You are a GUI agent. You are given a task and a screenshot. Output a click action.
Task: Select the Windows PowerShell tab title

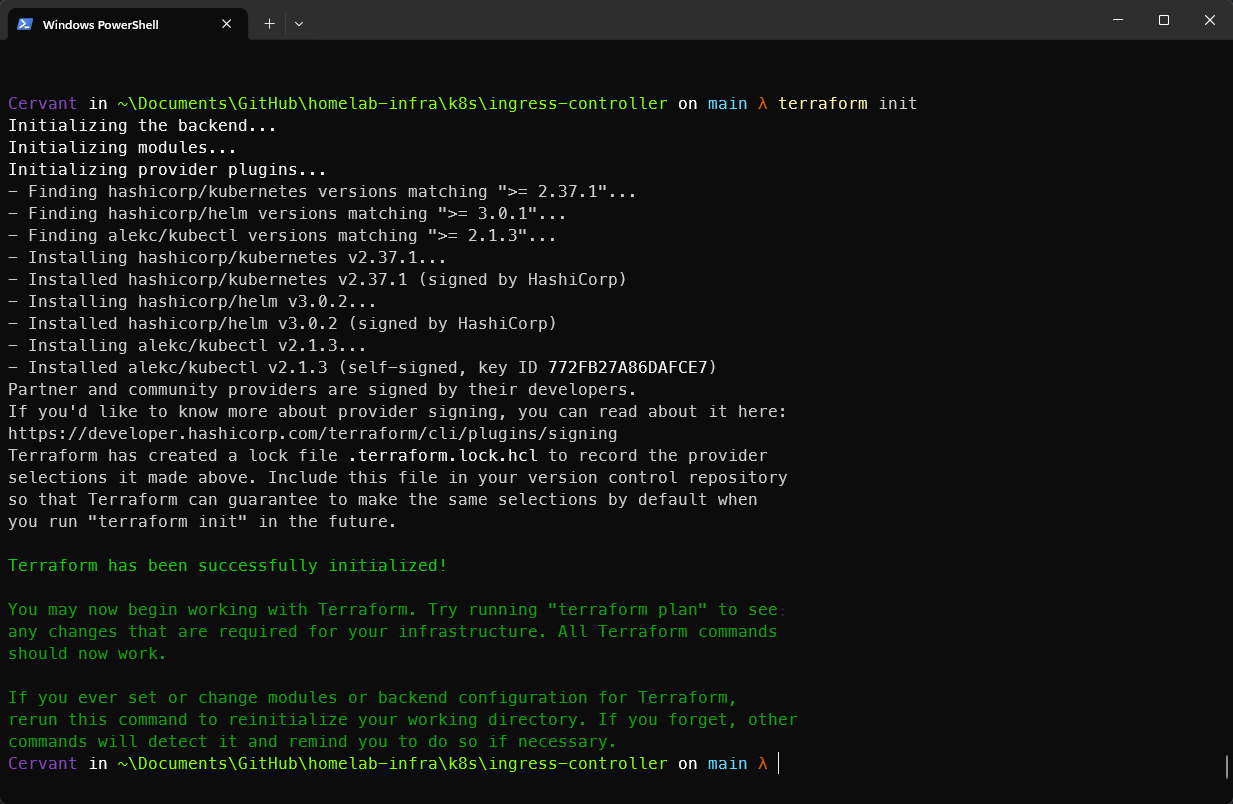(100, 24)
